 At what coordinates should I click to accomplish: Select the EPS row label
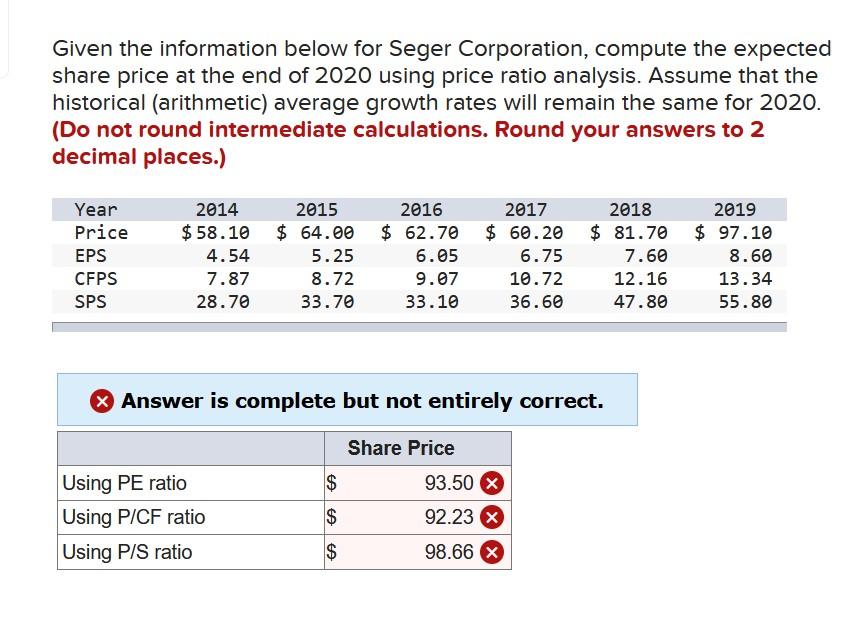(90, 255)
